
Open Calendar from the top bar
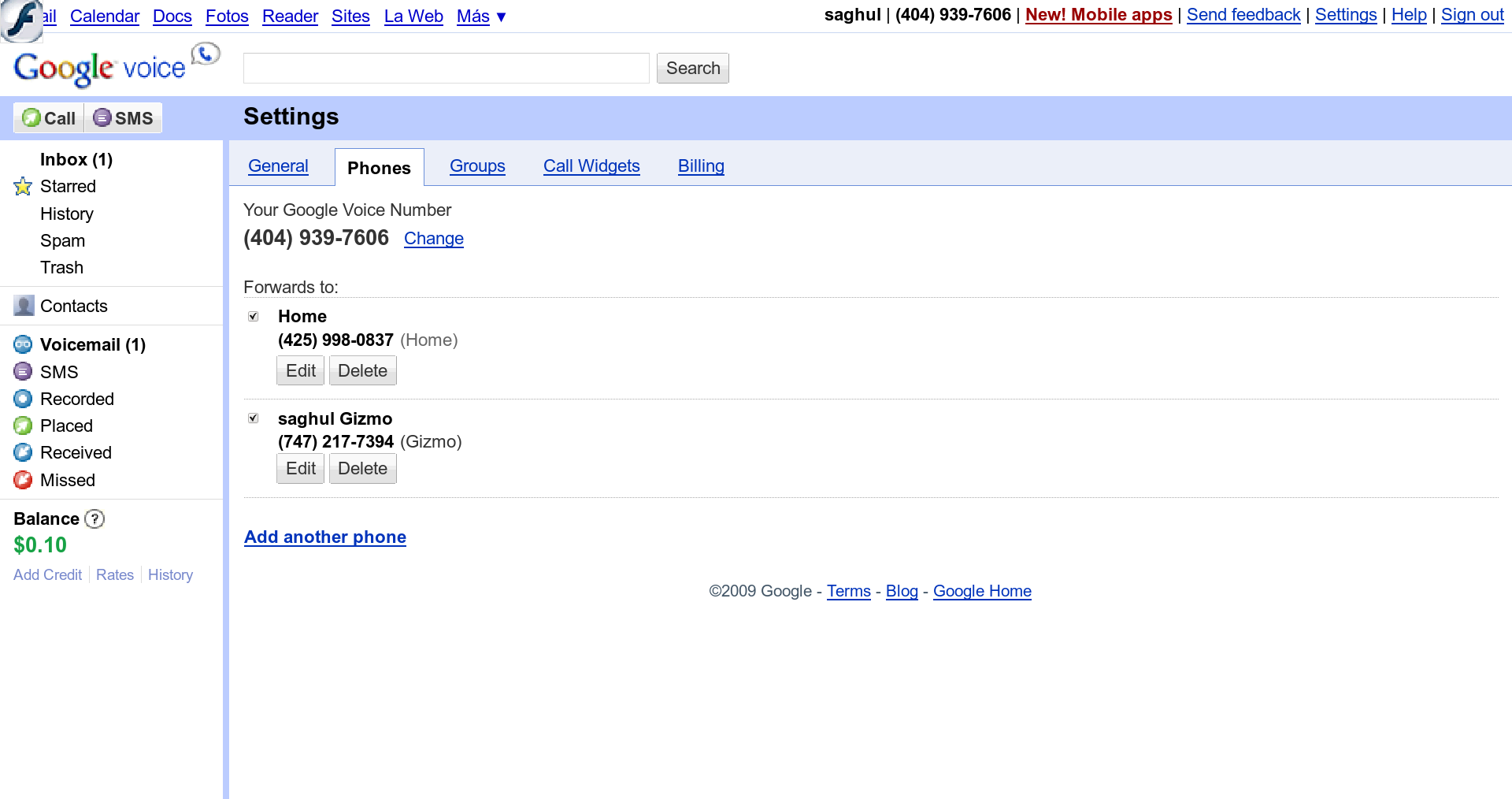click(105, 17)
